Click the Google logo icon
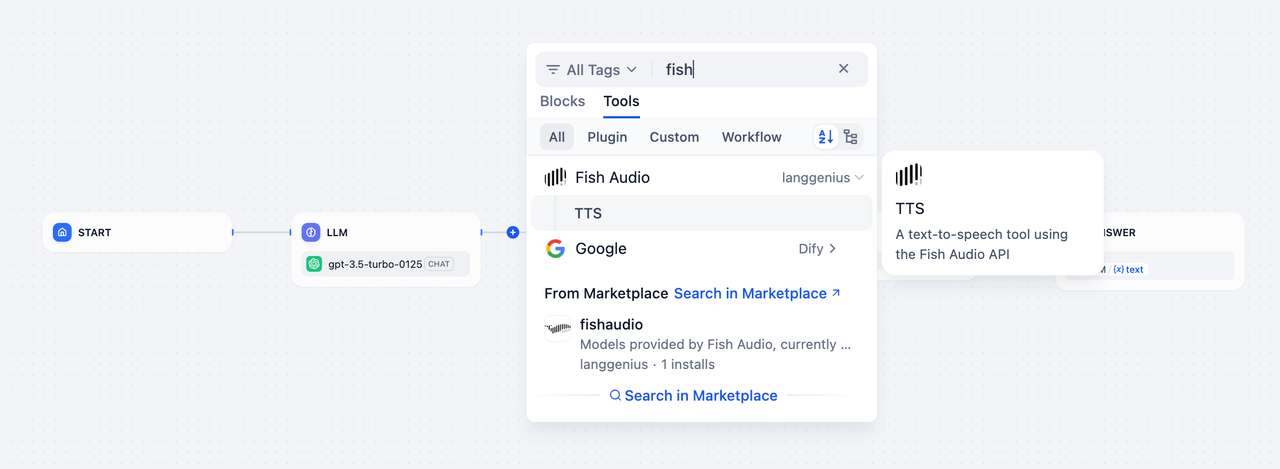 (555, 249)
